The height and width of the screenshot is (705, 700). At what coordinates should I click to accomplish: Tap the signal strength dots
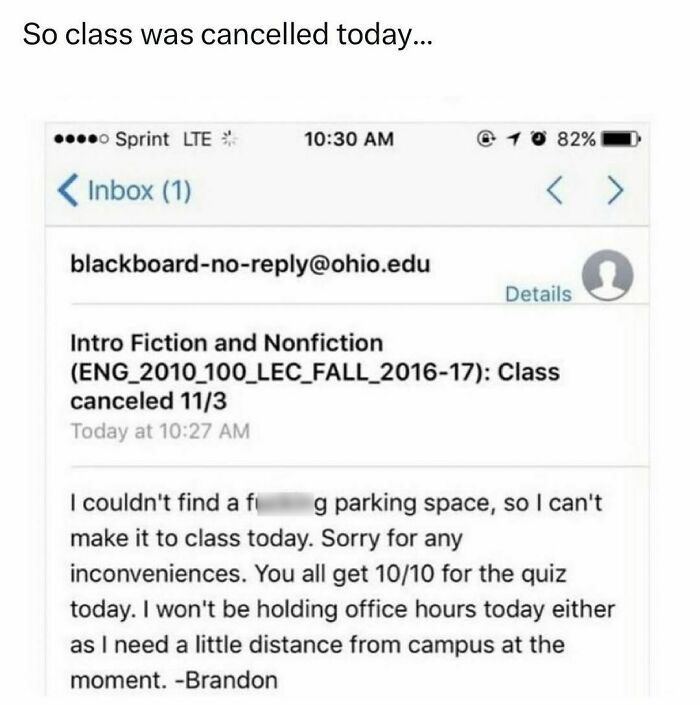click(81, 139)
